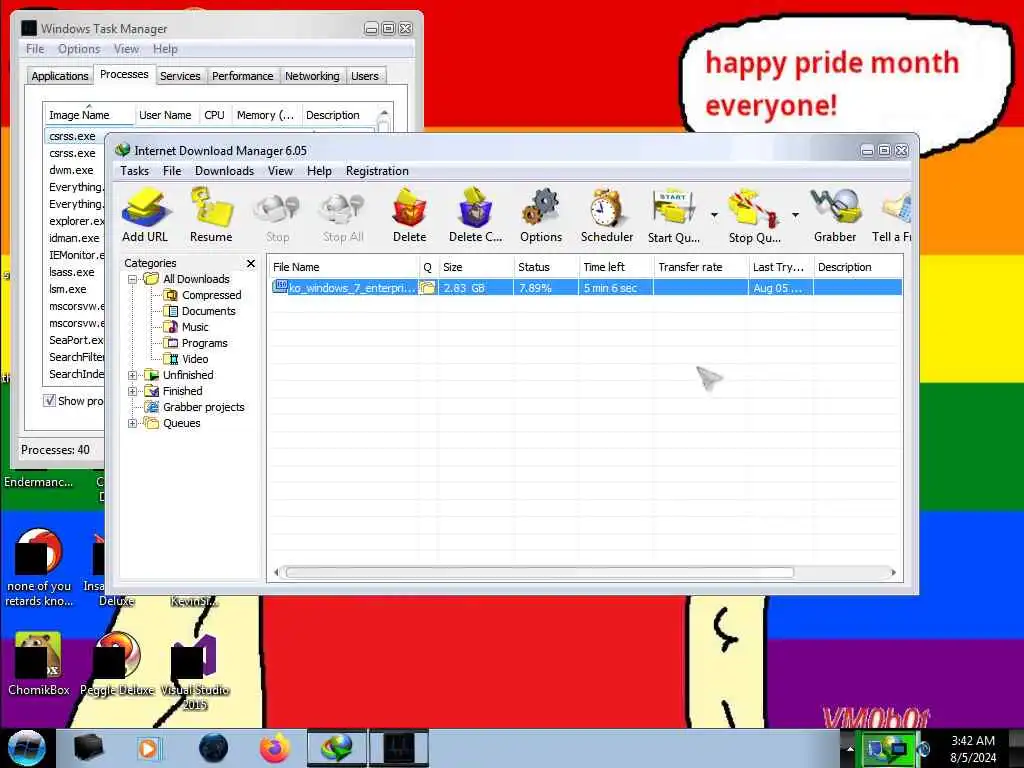This screenshot has height=768, width=1024.
Task: Open the Start Queue dropdown arrow
Action: pyautogui.click(x=714, y=215)
